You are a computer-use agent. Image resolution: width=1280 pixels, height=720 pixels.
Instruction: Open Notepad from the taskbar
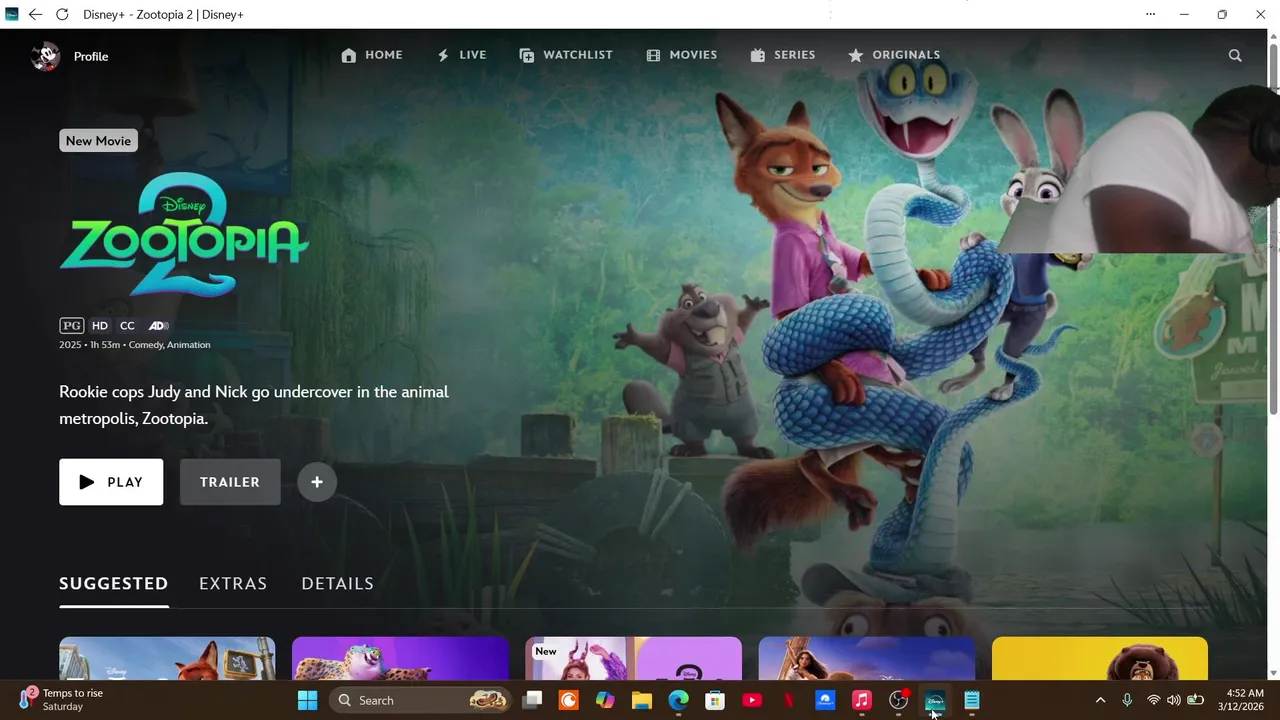(x=972, y=700)
